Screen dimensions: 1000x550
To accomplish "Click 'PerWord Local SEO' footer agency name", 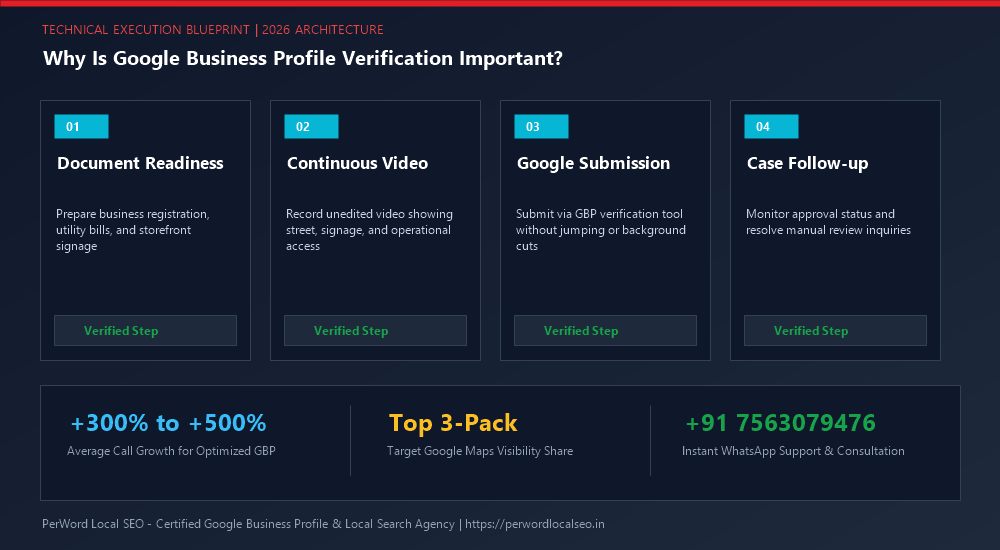I will click(x=93, y=524).
